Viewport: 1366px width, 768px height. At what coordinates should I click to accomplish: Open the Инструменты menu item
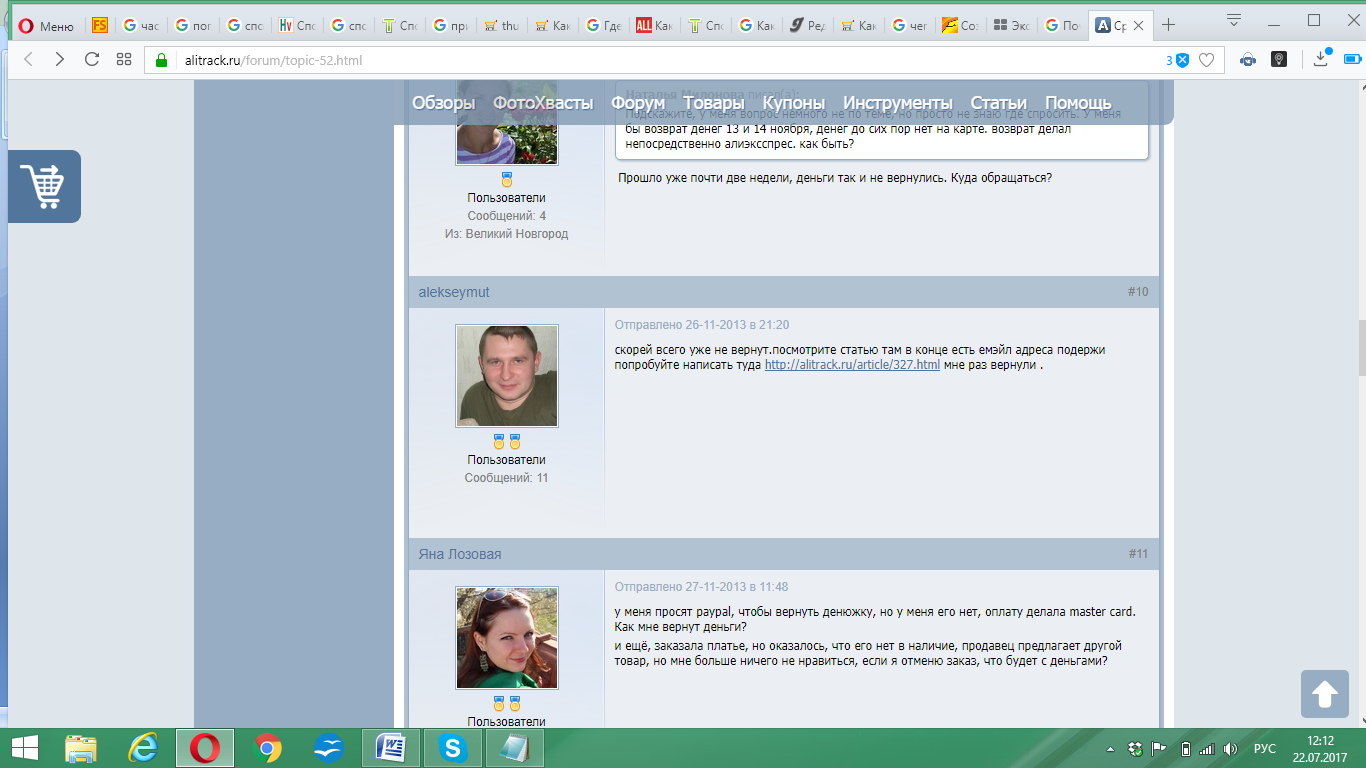pyautogui.click(x=898, y=103)
